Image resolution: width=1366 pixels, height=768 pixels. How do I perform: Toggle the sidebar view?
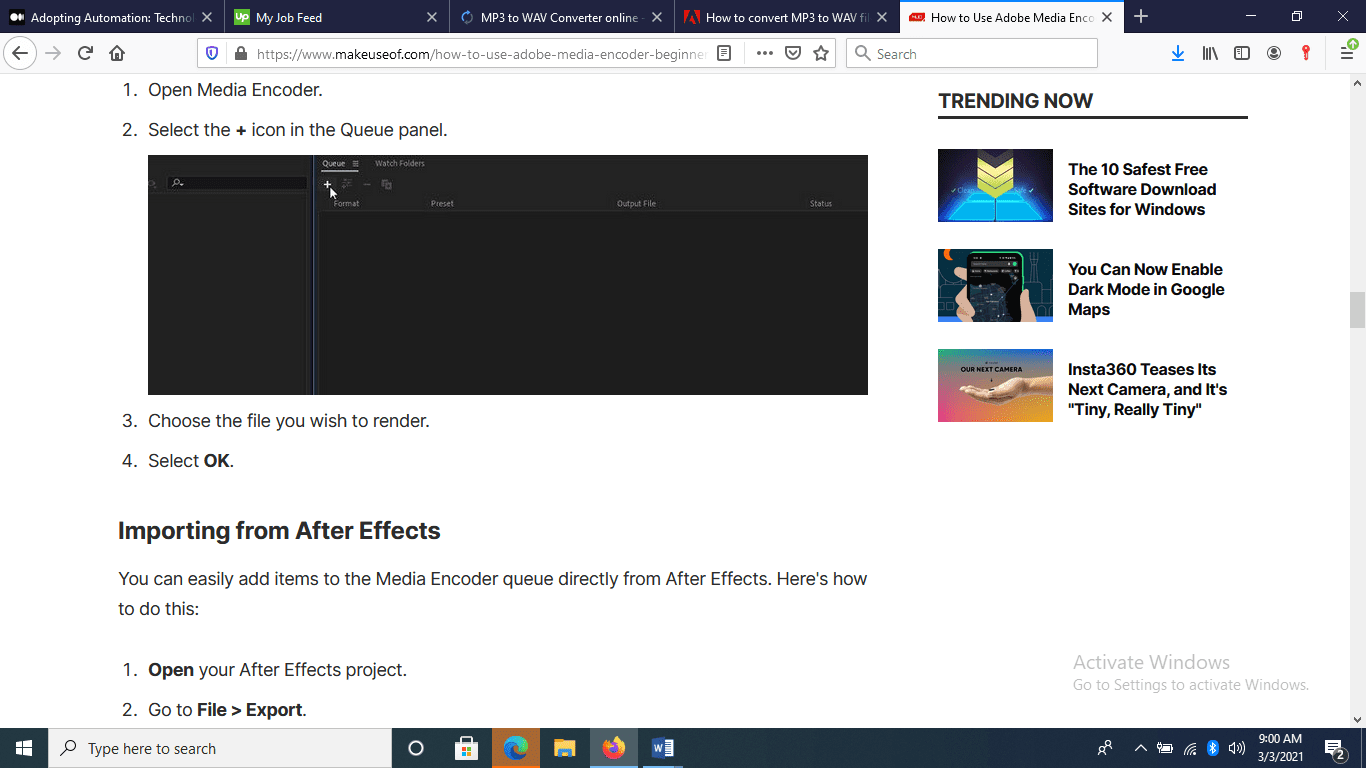click(1242, 54)
